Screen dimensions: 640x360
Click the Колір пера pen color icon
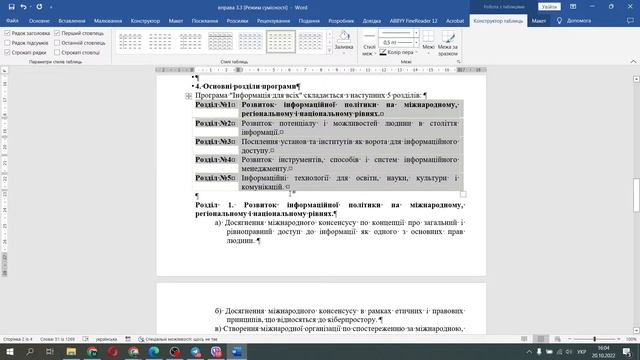point(383,52)
